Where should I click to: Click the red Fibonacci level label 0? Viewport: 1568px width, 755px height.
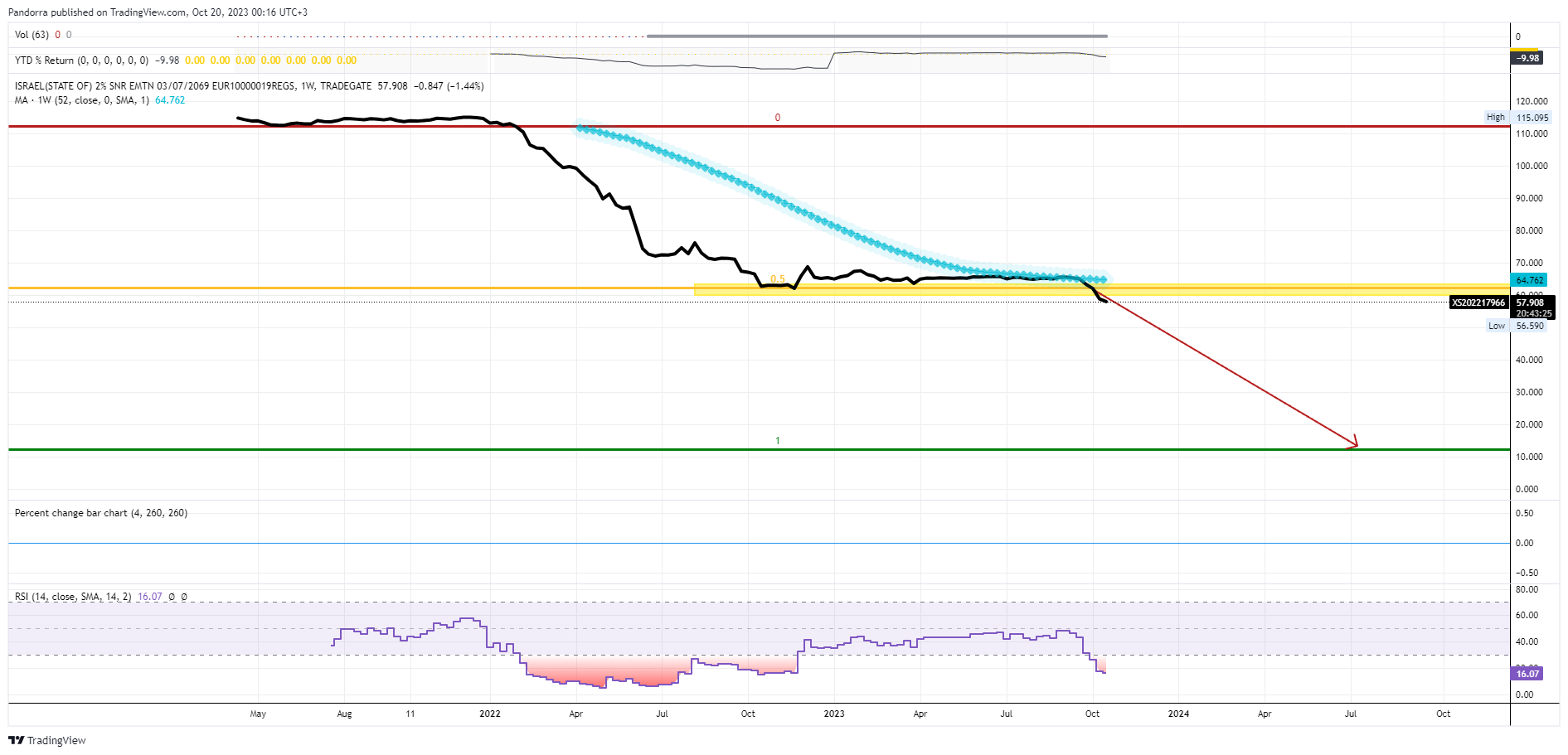pos(778,118)
